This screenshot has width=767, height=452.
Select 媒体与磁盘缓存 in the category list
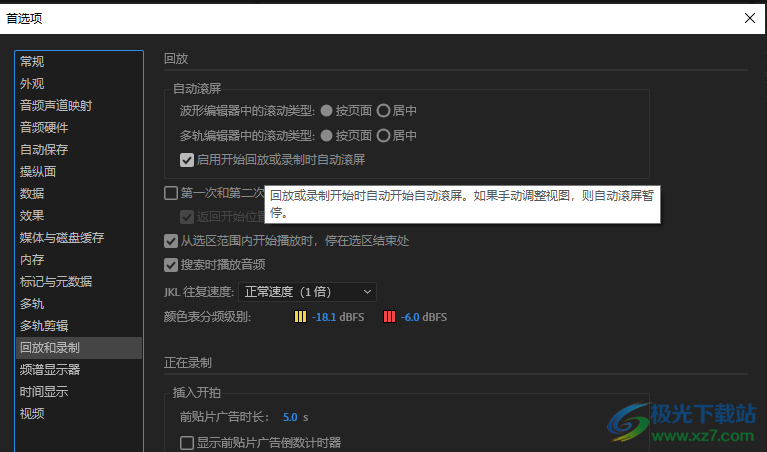point(62,238)
